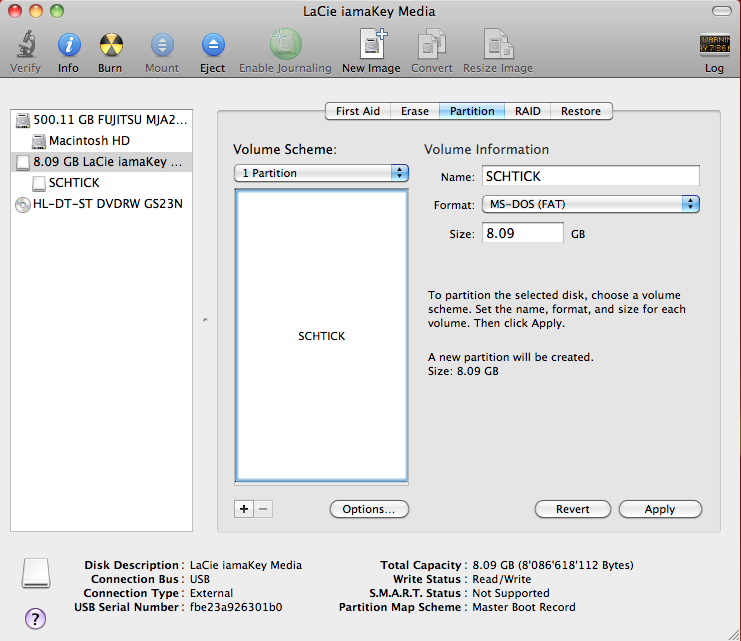Click the Revert button
Image resolution: width=741 pixels, height=641 pixels.
click(x=572, y=509)
